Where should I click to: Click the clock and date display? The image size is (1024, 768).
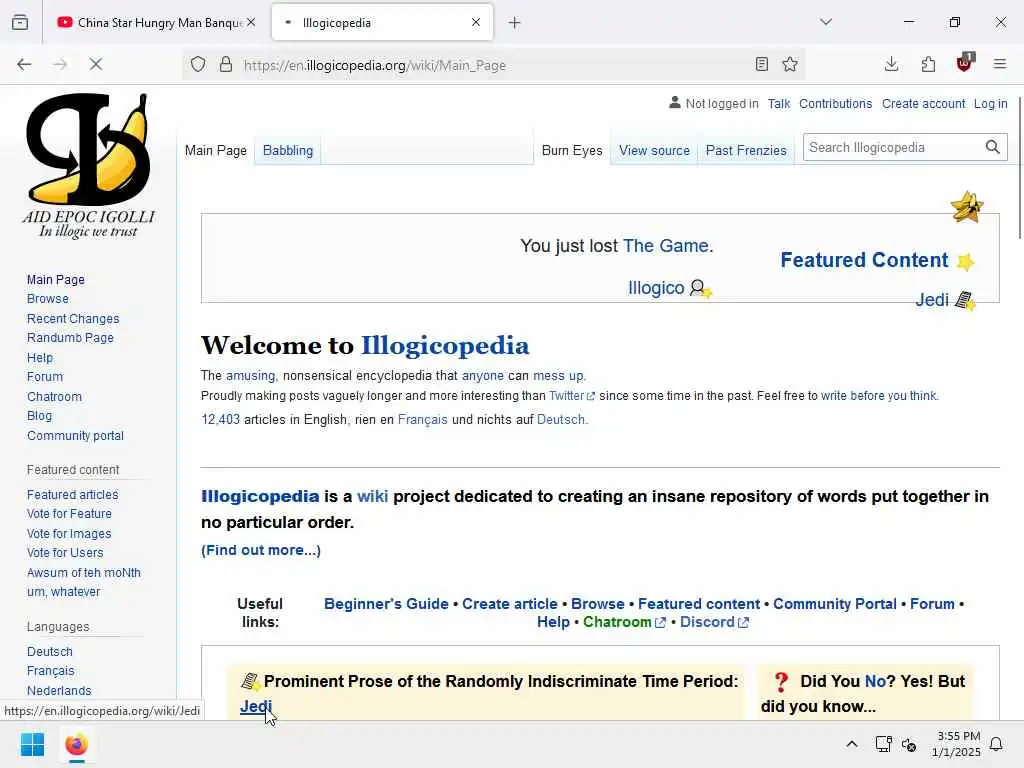point(956,744)
